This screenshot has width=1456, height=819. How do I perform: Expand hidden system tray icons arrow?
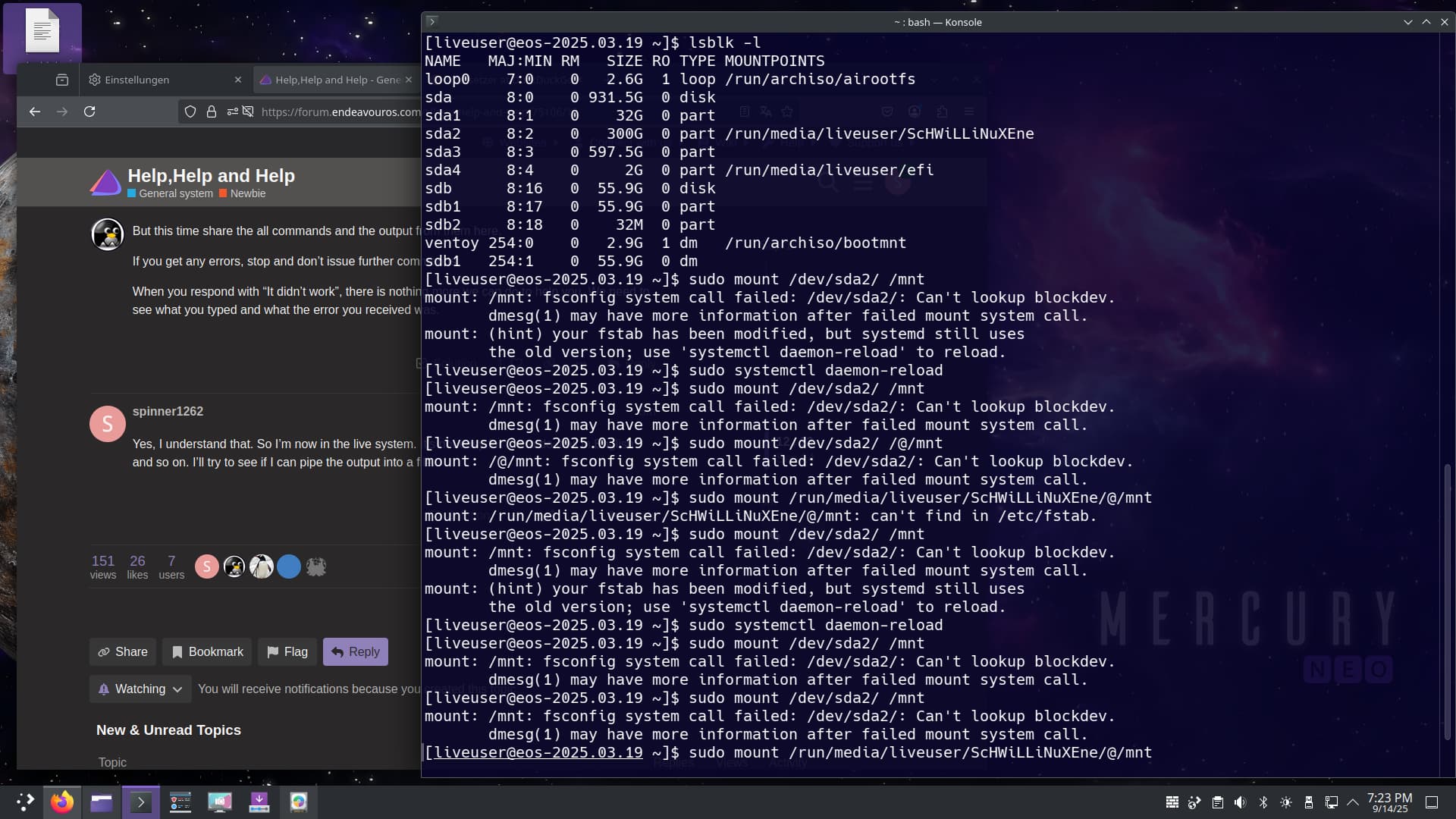[x=1353, y=802]
